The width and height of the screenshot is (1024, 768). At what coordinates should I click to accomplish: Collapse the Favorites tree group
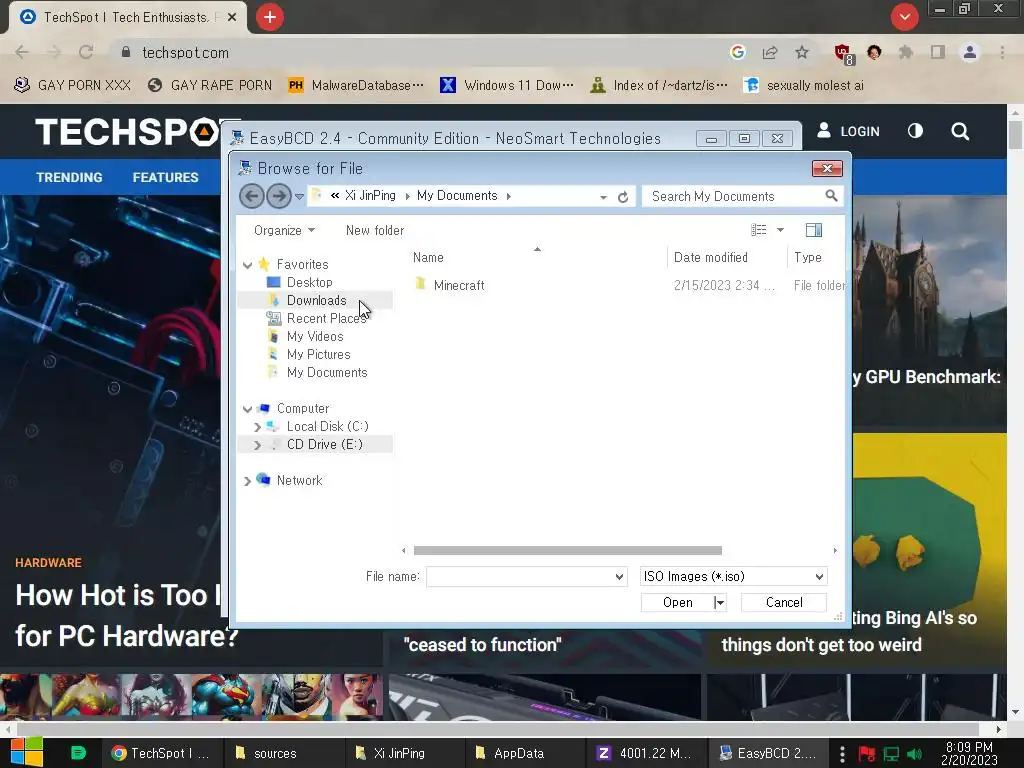248,265
